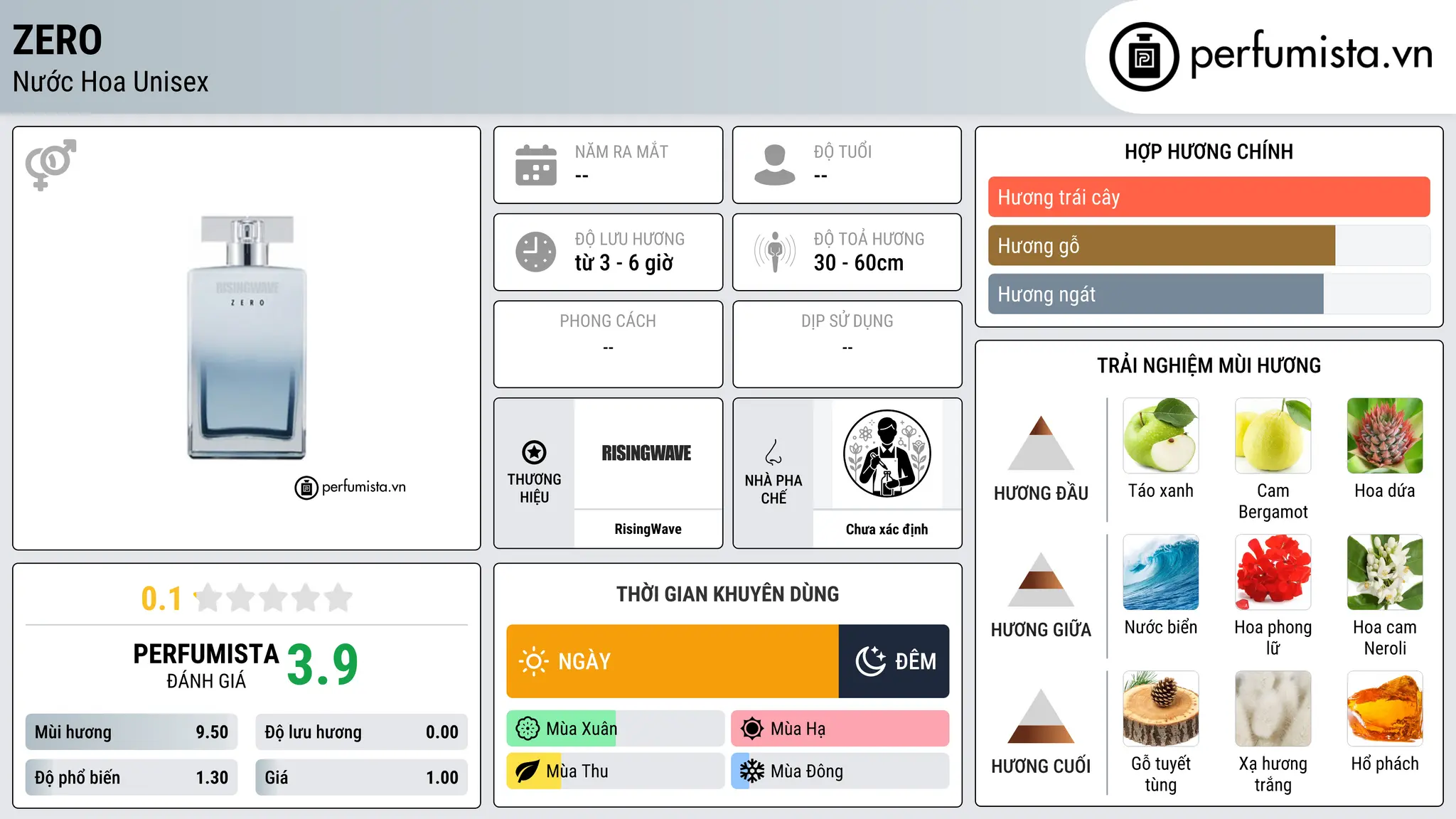
Task: Select the Gỗ tuyết tùng wood image
Action: (x=1161, y=708)
